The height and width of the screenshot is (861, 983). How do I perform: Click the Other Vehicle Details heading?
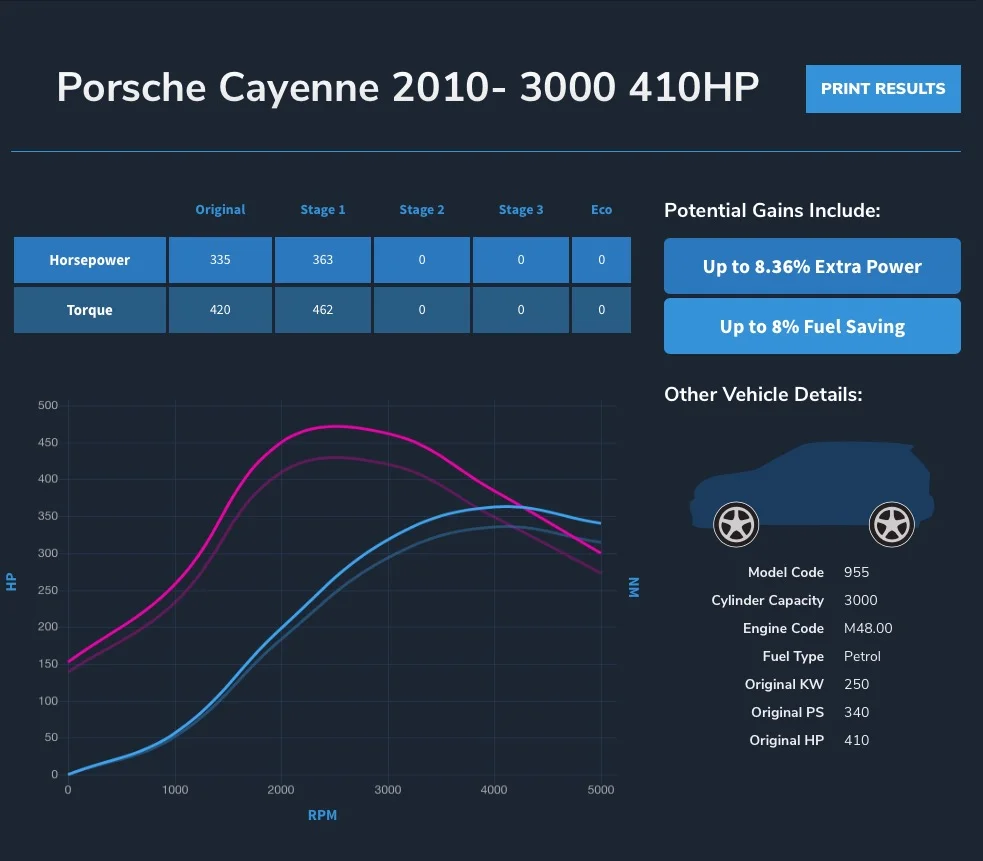click(763, 394)
